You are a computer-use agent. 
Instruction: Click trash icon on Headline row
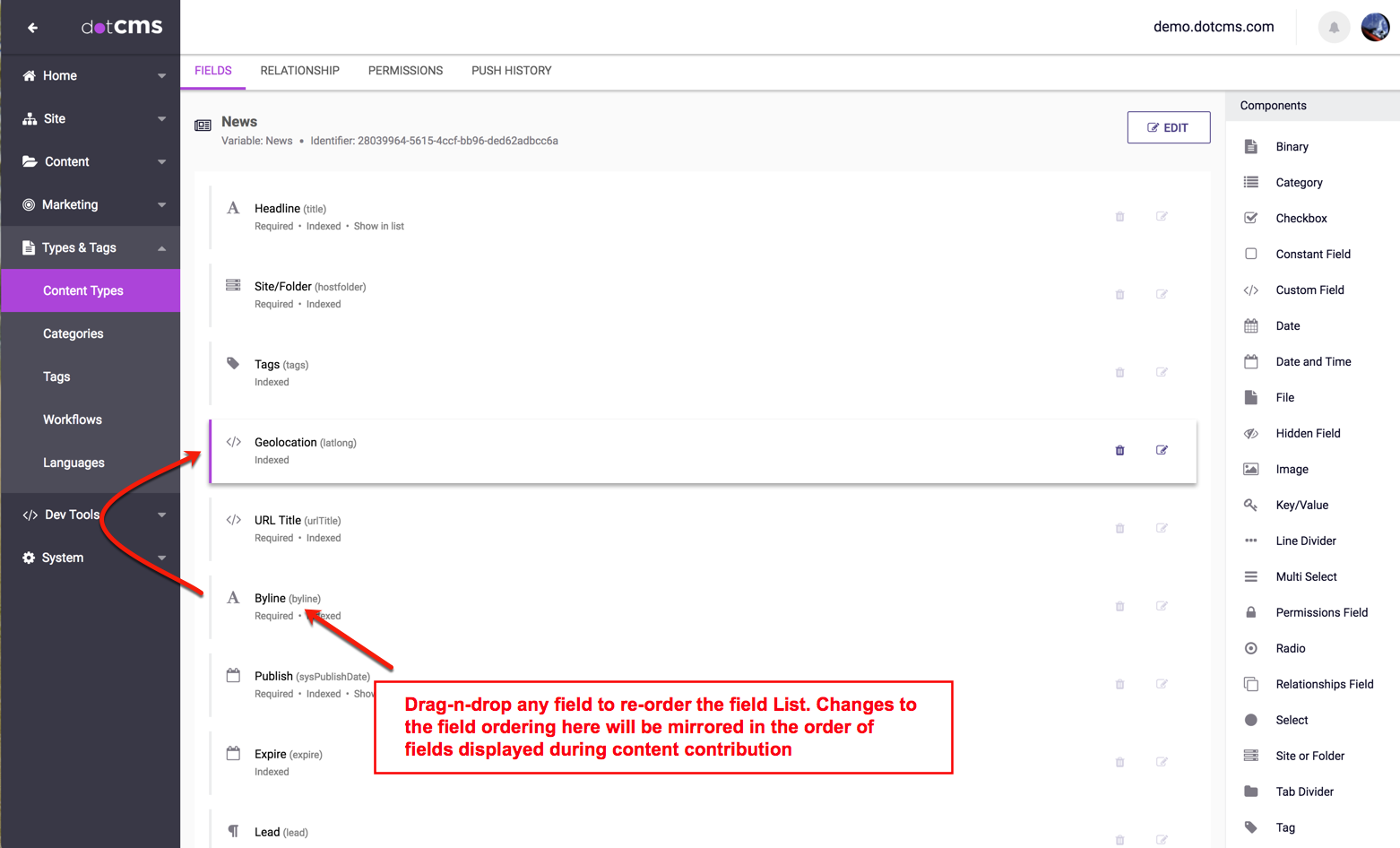1119,216
